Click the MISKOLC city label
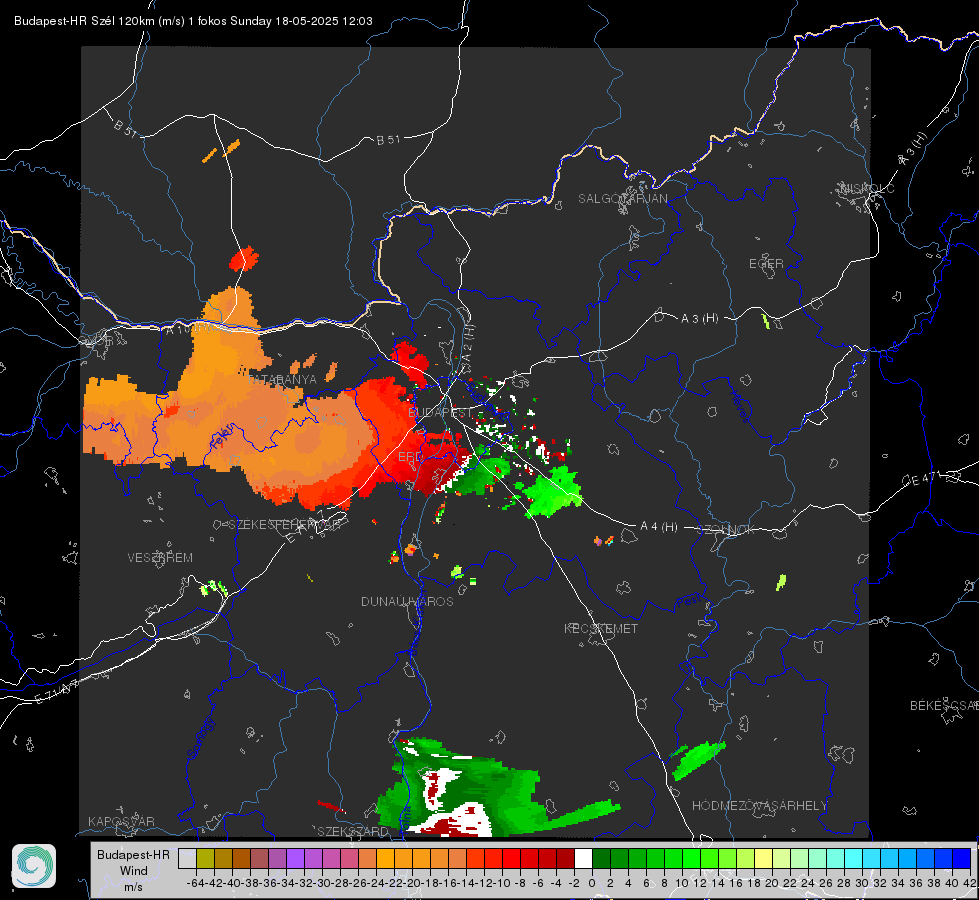 pyautogui.click(x=867, y=188)
